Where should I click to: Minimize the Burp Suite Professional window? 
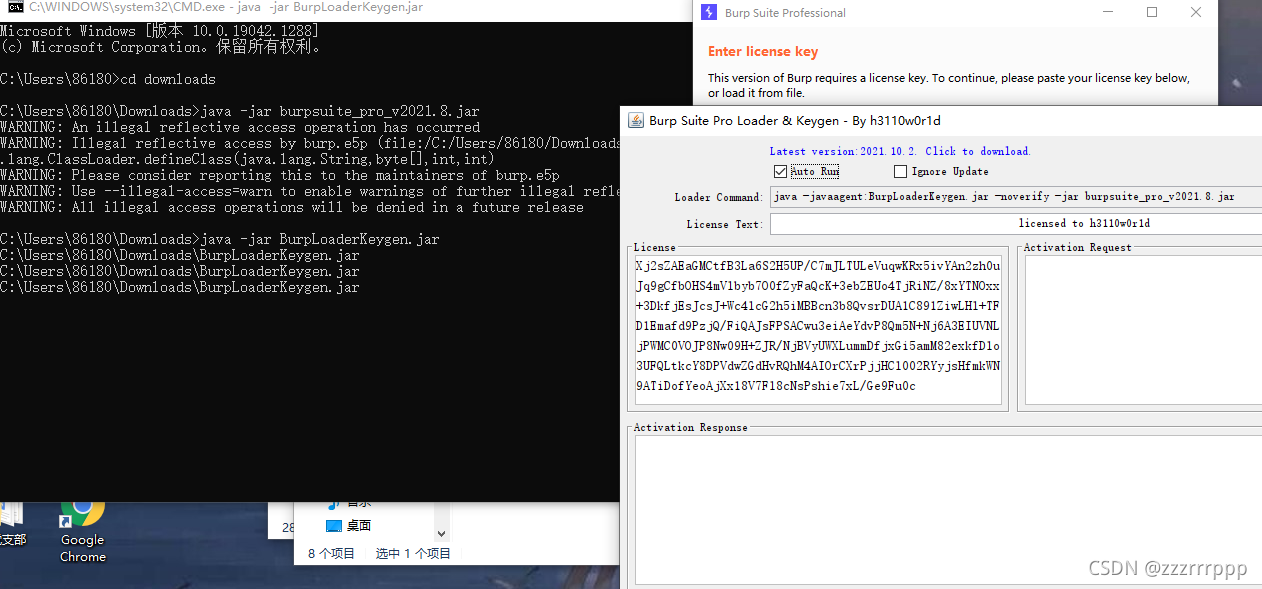point(1108,13)
